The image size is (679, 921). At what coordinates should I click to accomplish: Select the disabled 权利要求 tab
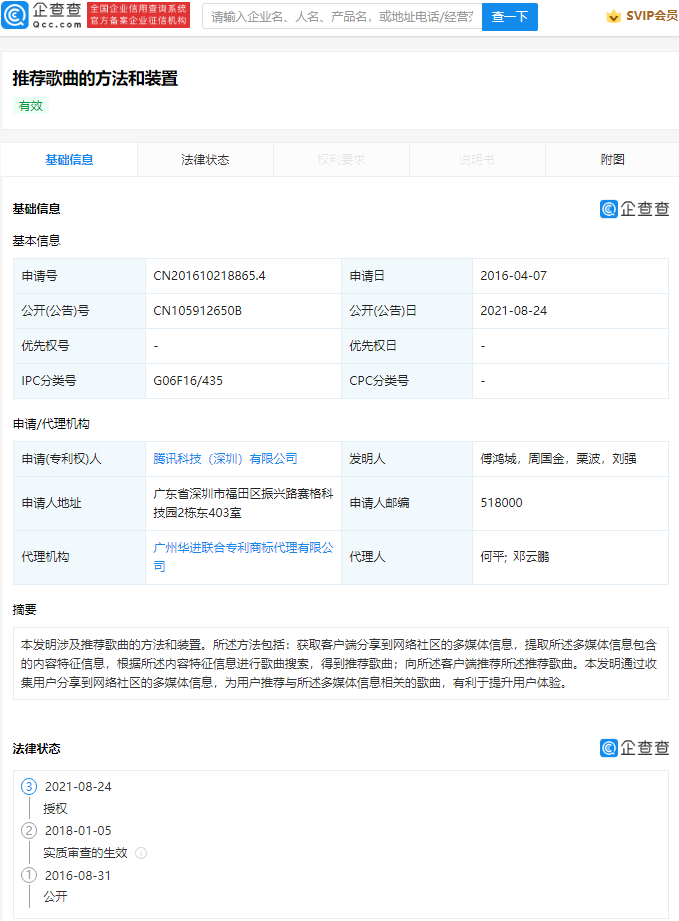[341, 160]
